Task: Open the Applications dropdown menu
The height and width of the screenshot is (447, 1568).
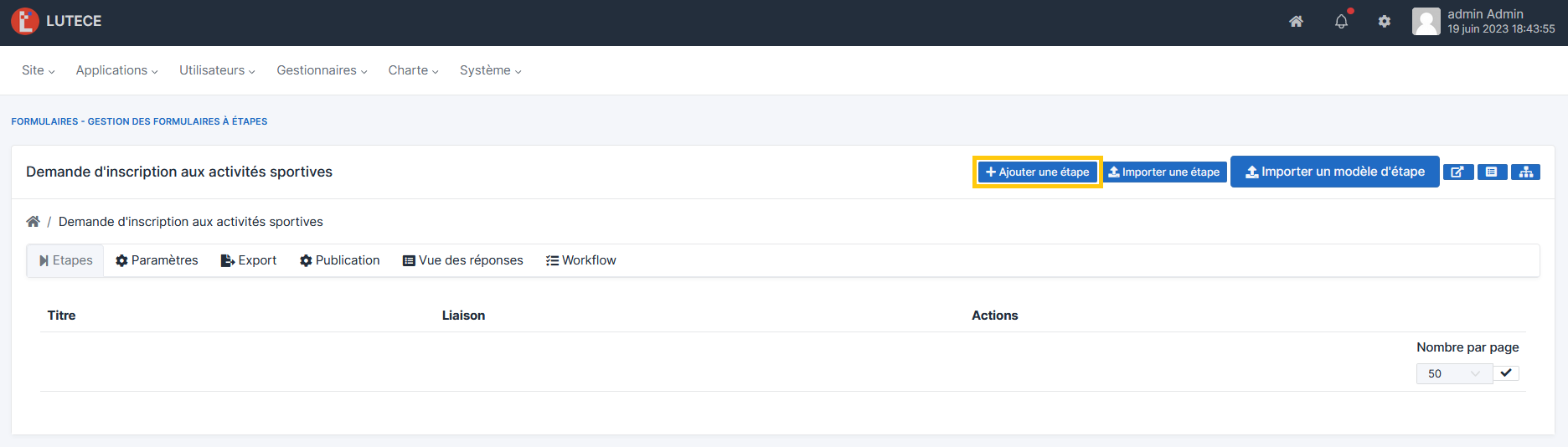Action: (x=116, y=70)
